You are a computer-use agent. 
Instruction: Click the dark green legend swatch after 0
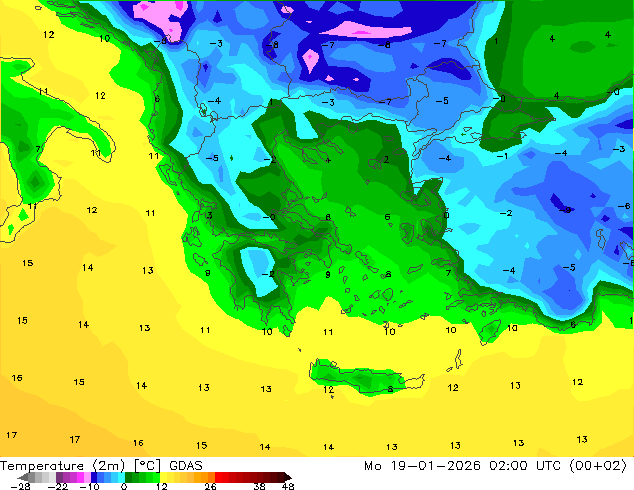click(x=129, y=477)
